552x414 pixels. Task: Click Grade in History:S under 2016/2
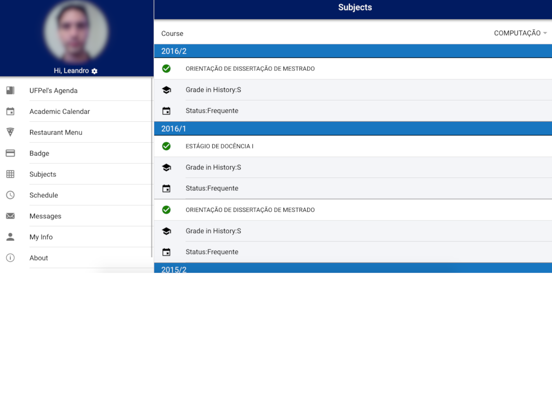[x=213, y=90]
